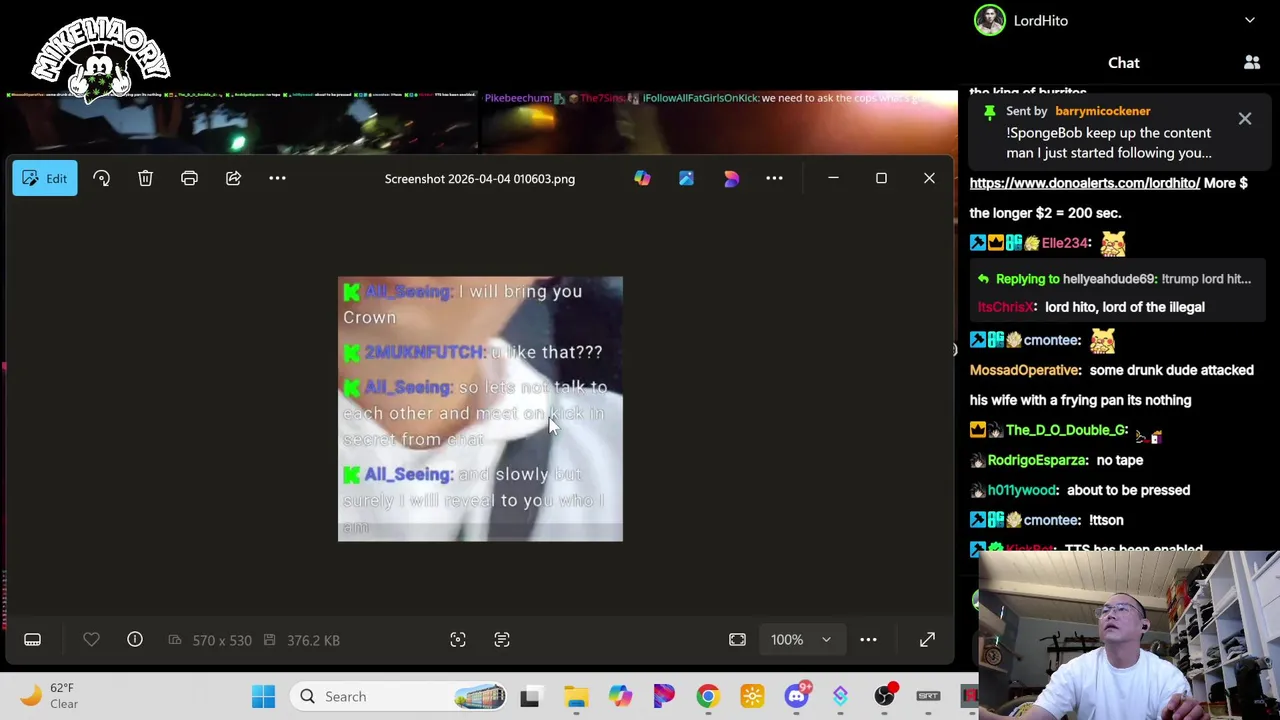Fit image to window icon

(x=737, y=640)
